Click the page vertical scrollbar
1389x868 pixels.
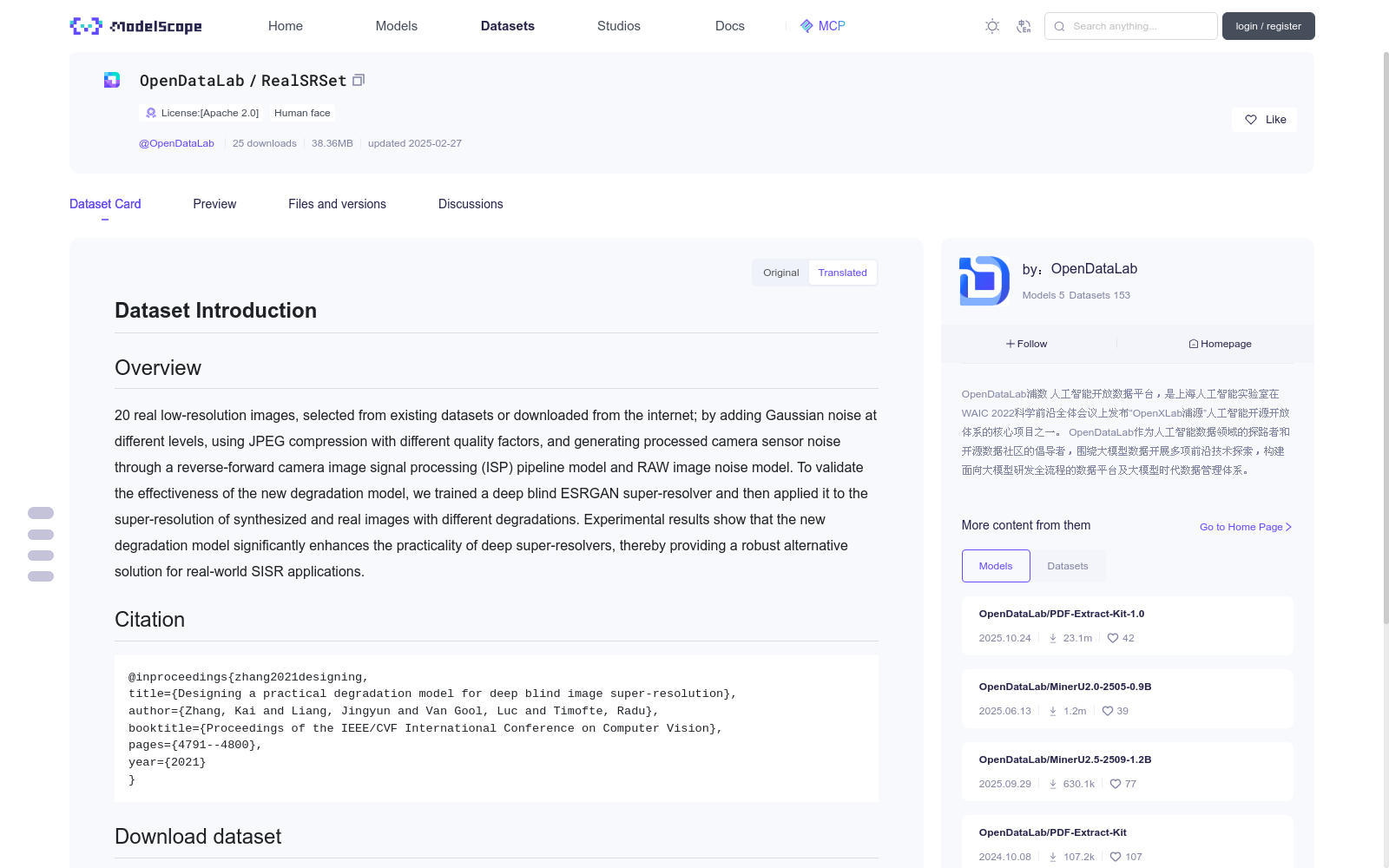1386,339
